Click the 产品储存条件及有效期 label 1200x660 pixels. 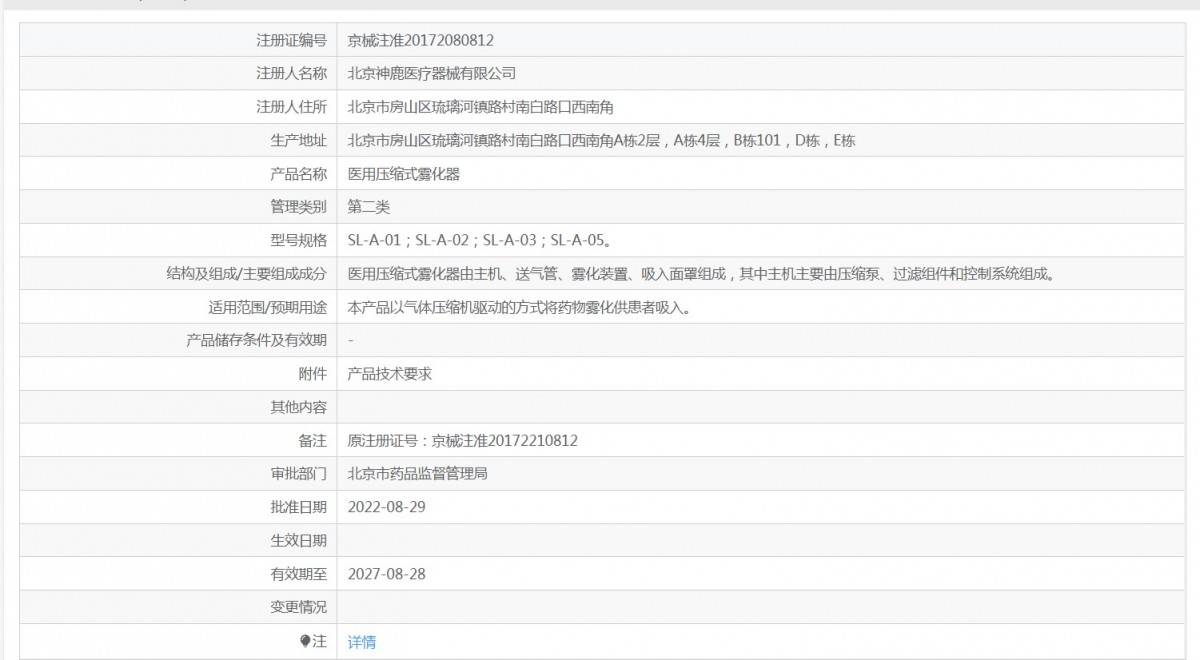(257, 341)
